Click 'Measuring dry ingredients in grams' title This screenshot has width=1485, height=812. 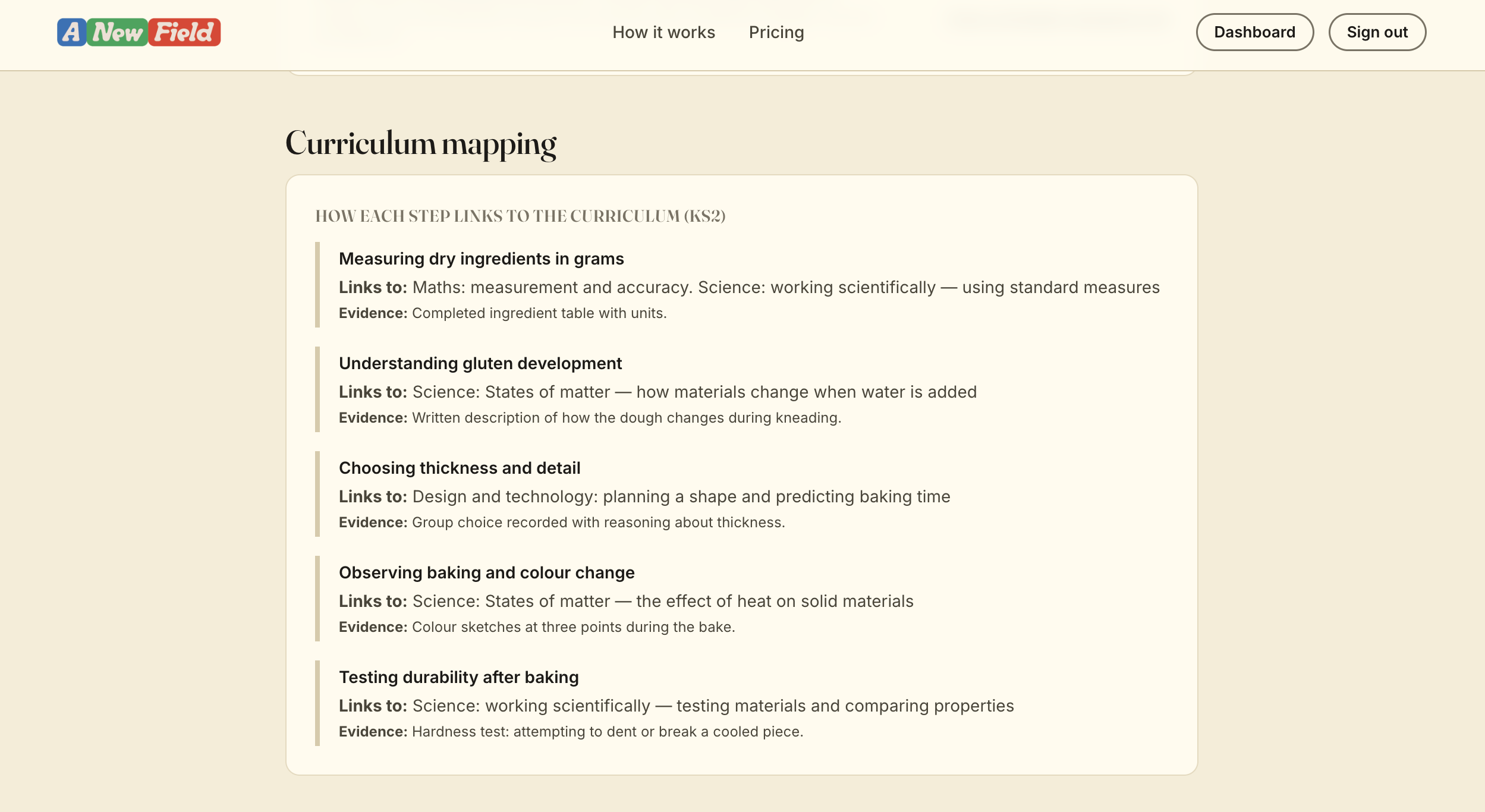(x=481, y=259)
